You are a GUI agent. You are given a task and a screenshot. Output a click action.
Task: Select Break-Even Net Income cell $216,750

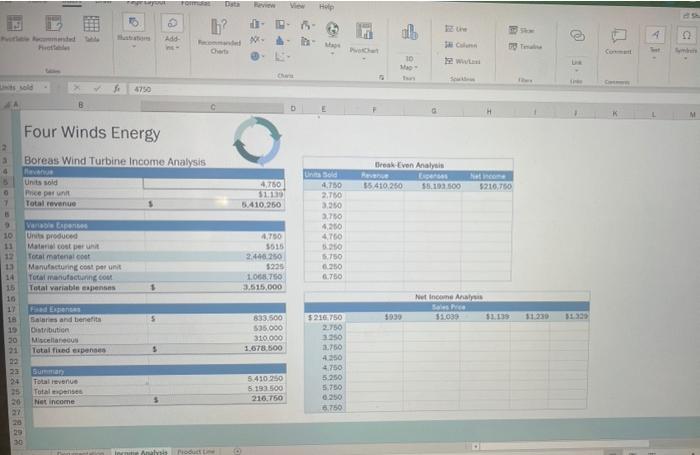(487, 187)
